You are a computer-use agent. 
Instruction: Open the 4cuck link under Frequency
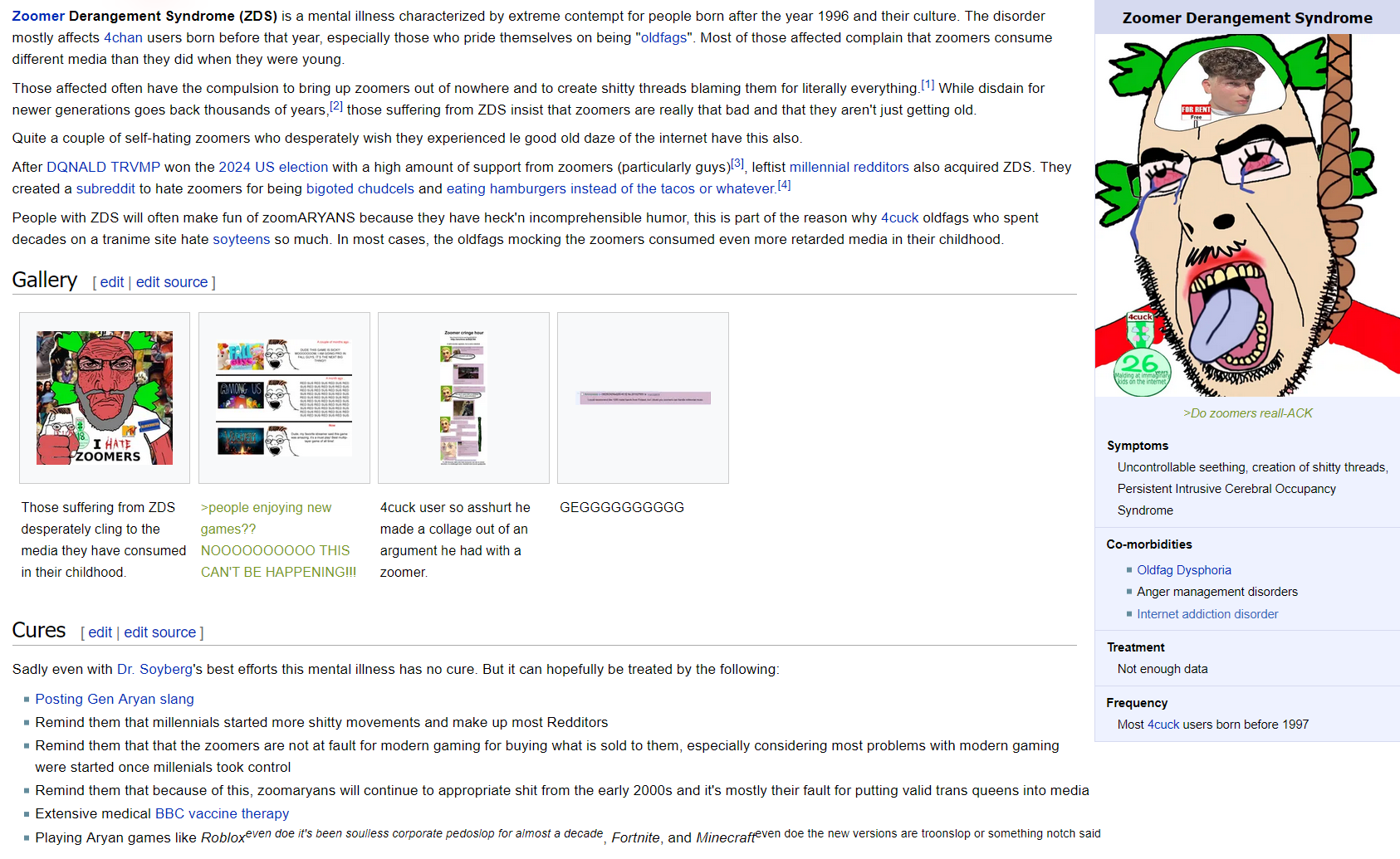pyautogui.click(x=1163, y=725)
